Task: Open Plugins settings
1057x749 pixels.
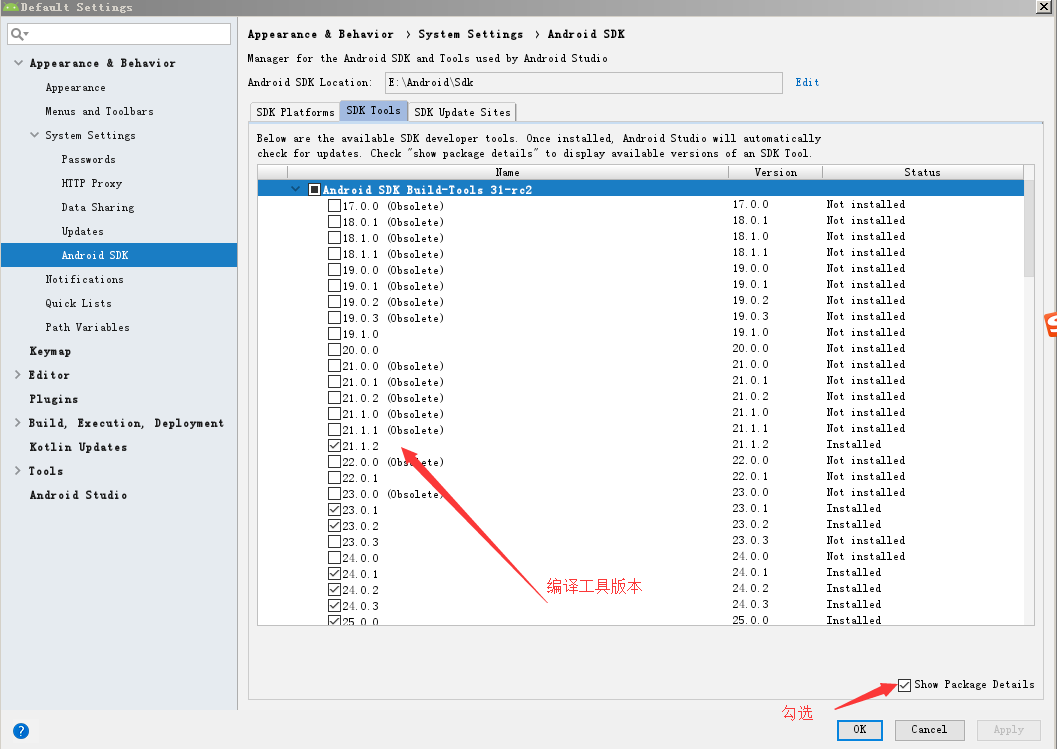Action: [x=53, y=399]
